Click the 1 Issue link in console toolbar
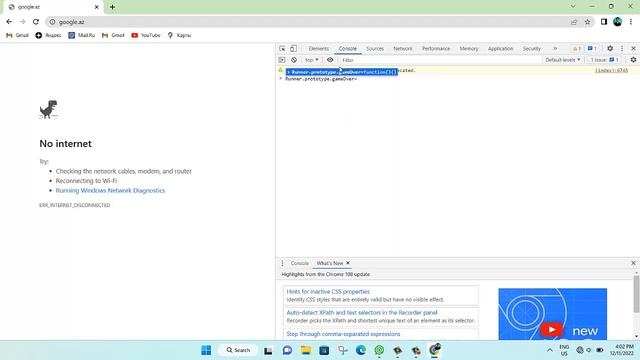 click(604, 60)
